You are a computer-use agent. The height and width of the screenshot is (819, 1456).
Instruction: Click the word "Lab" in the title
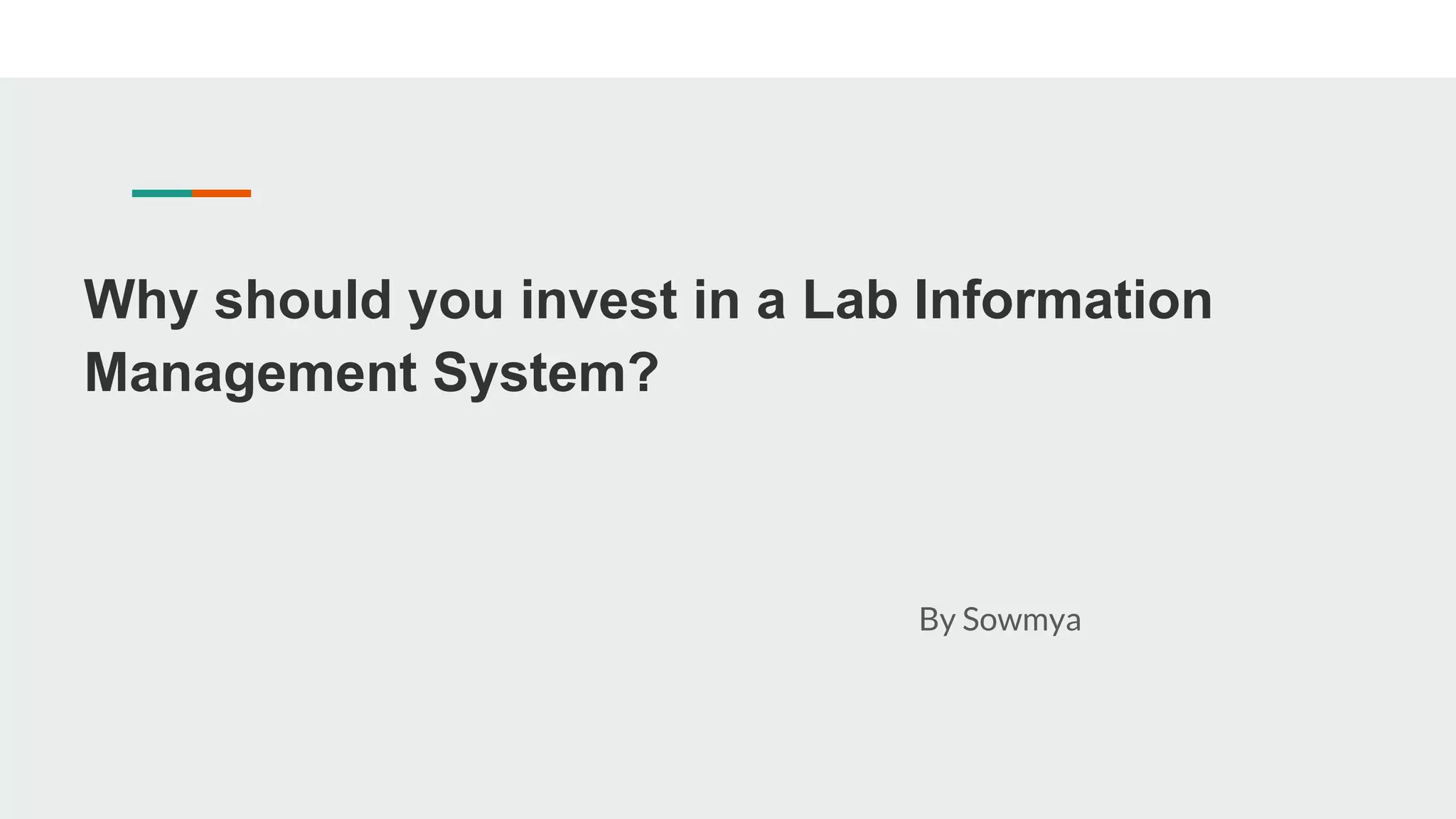coord(850,299)
